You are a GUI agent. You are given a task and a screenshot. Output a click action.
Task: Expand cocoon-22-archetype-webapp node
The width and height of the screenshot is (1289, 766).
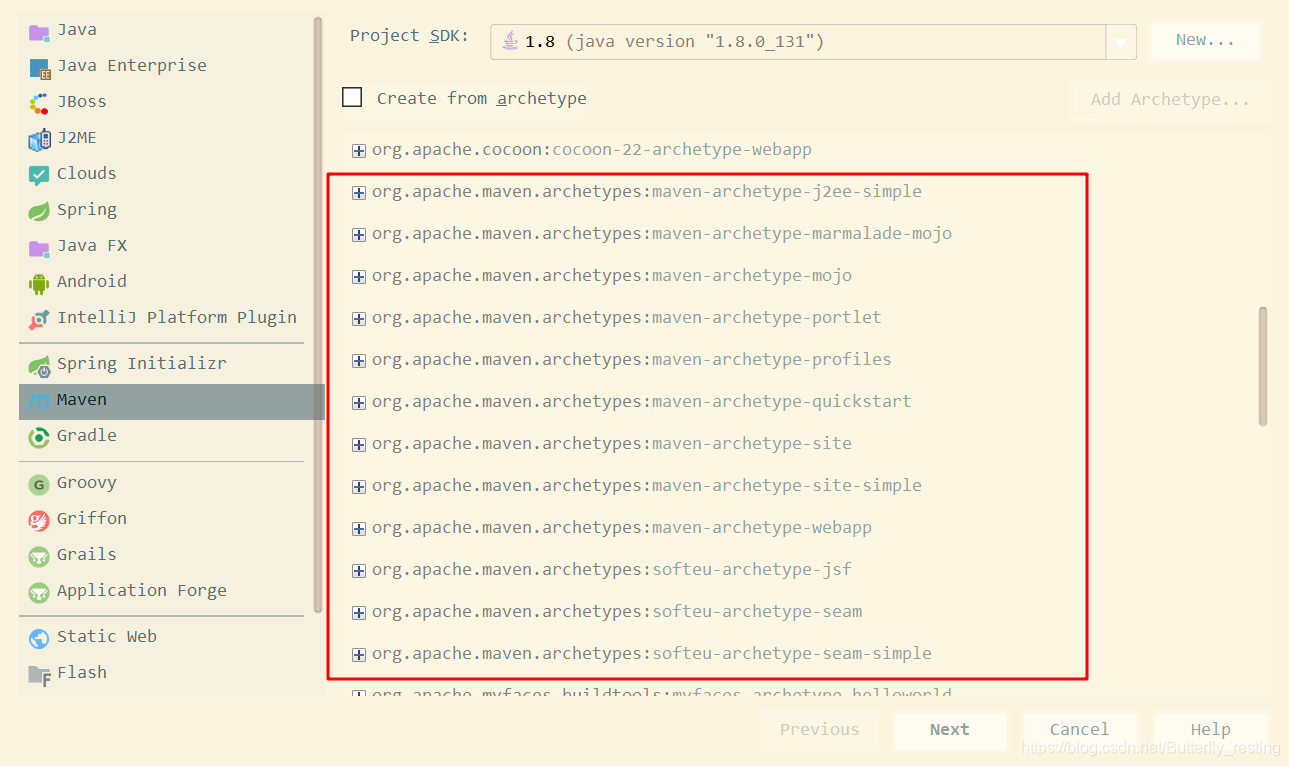(x=359, y=151)
